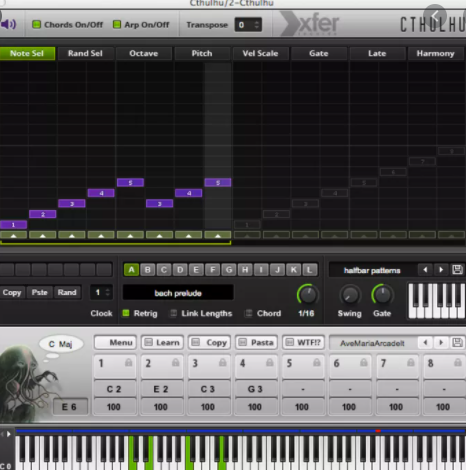Select arp pattern slot E
Viewport: 466px width, 470px height.
[x=196, y=270]
